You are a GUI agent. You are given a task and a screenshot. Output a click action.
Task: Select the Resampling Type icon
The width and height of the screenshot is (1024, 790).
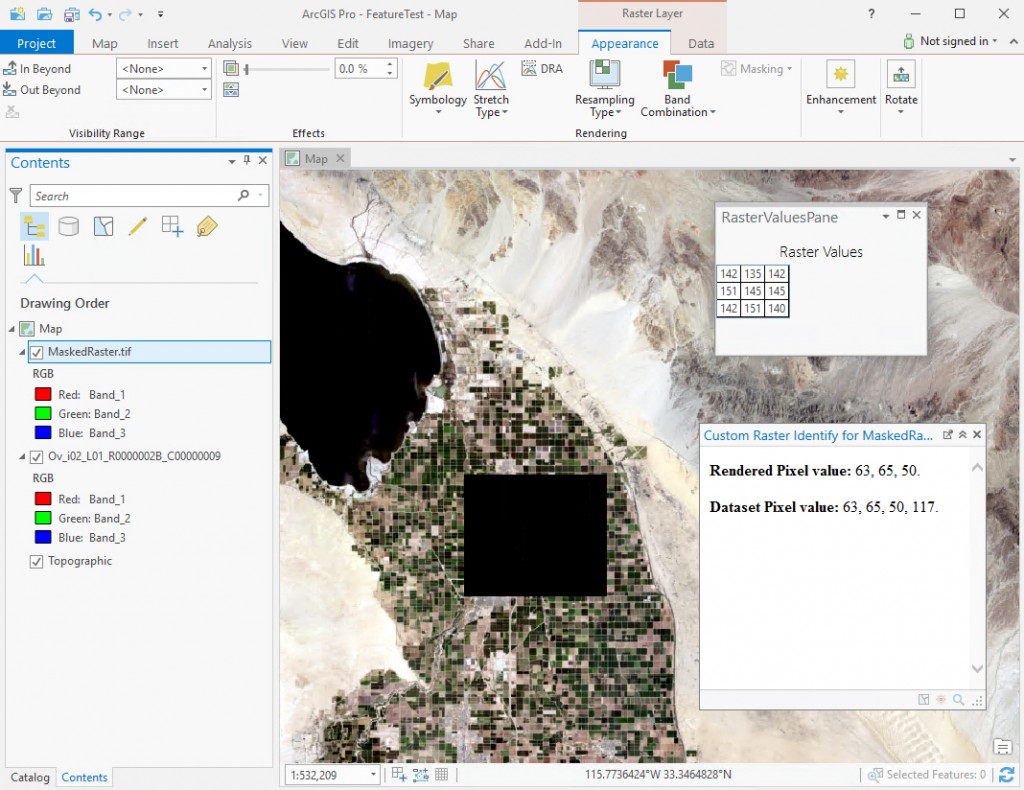coord(605,74)
